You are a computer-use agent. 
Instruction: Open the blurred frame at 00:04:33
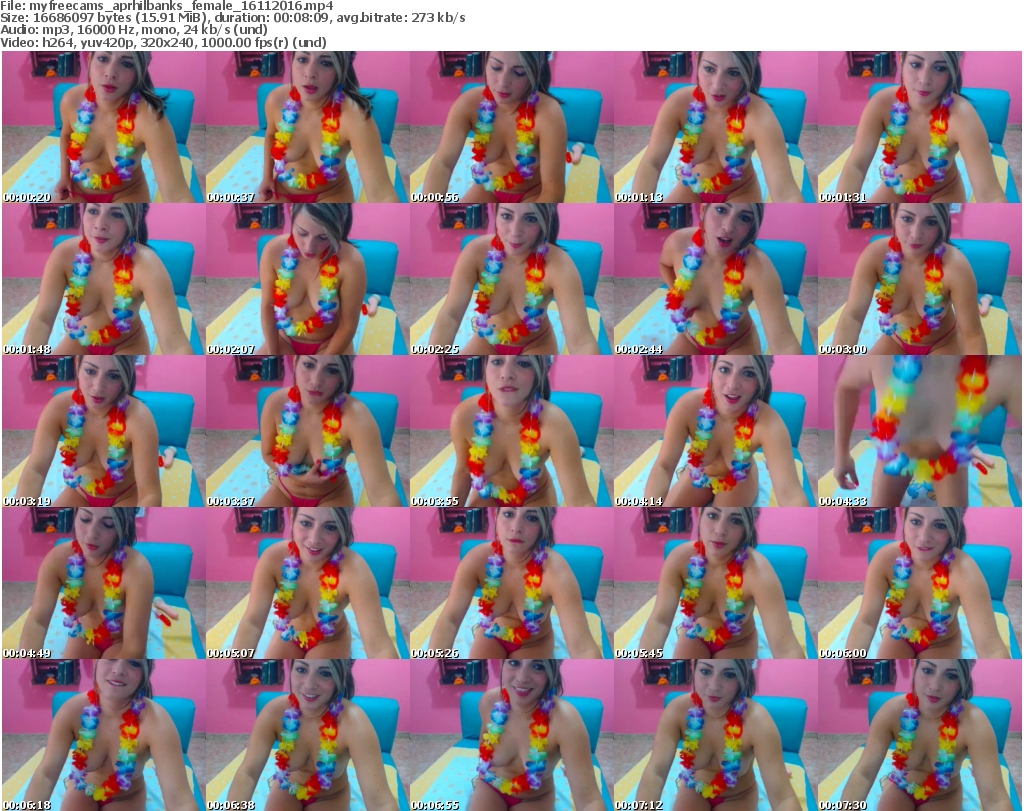(919, 431)
